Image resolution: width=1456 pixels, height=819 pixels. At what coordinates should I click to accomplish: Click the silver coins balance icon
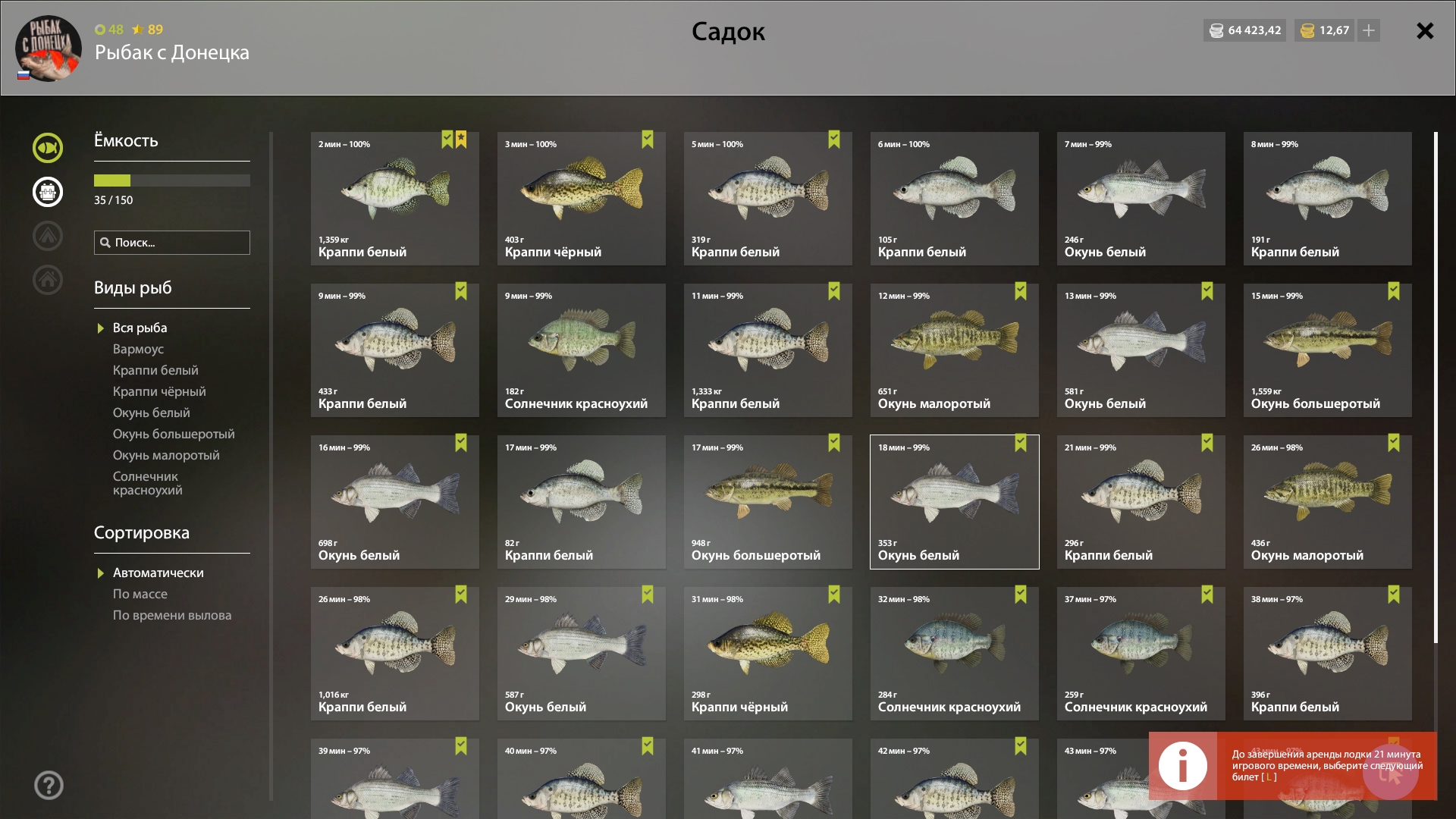tap(1216, 30)
